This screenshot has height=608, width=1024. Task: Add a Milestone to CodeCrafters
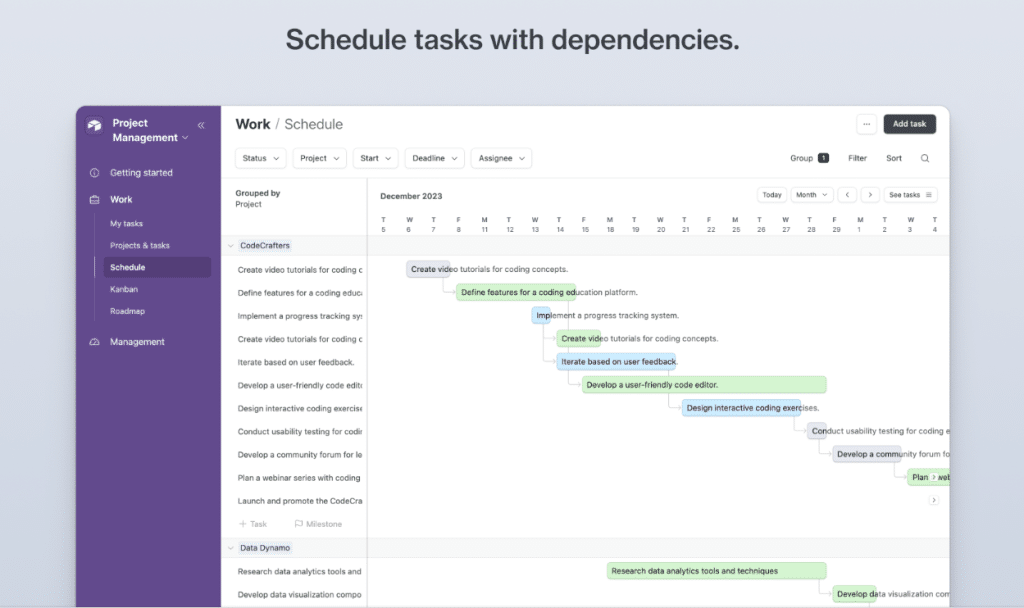(318, 524)
